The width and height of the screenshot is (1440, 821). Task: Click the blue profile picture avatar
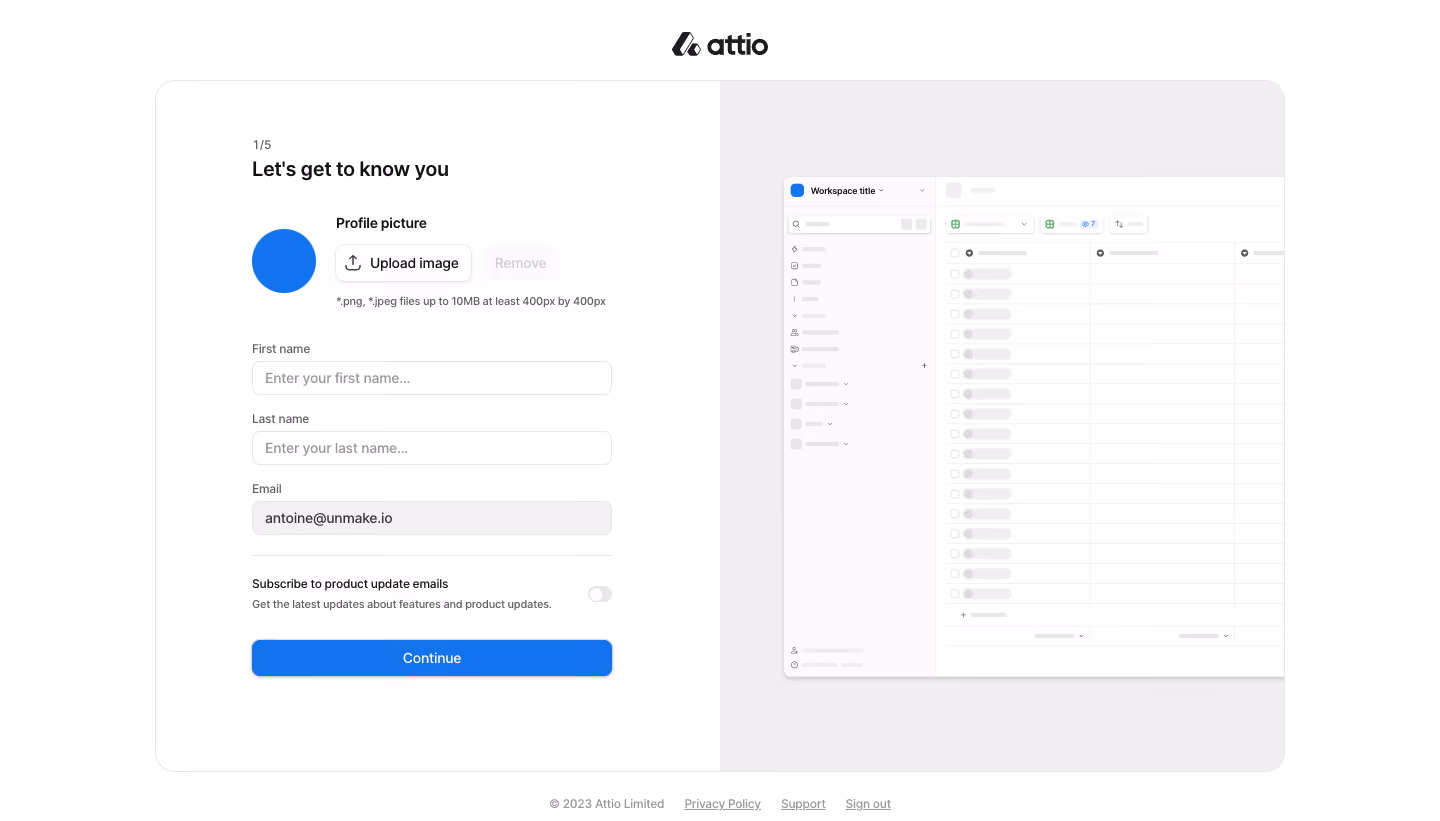[284, 261]
